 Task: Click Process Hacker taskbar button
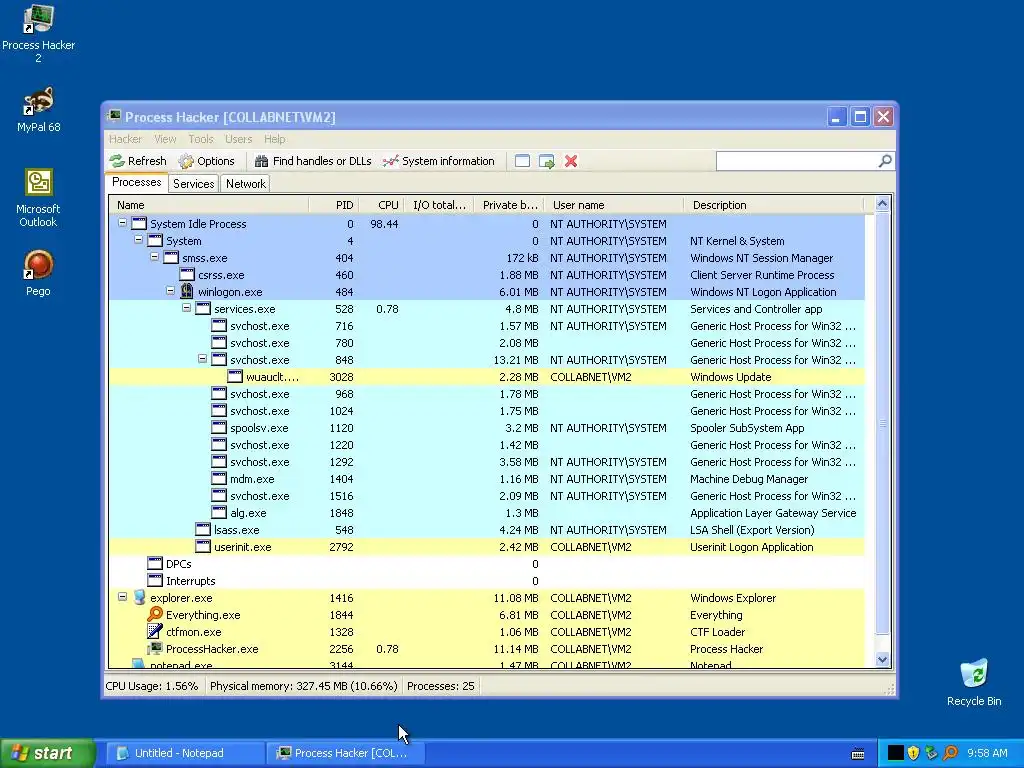pos(345,753)
